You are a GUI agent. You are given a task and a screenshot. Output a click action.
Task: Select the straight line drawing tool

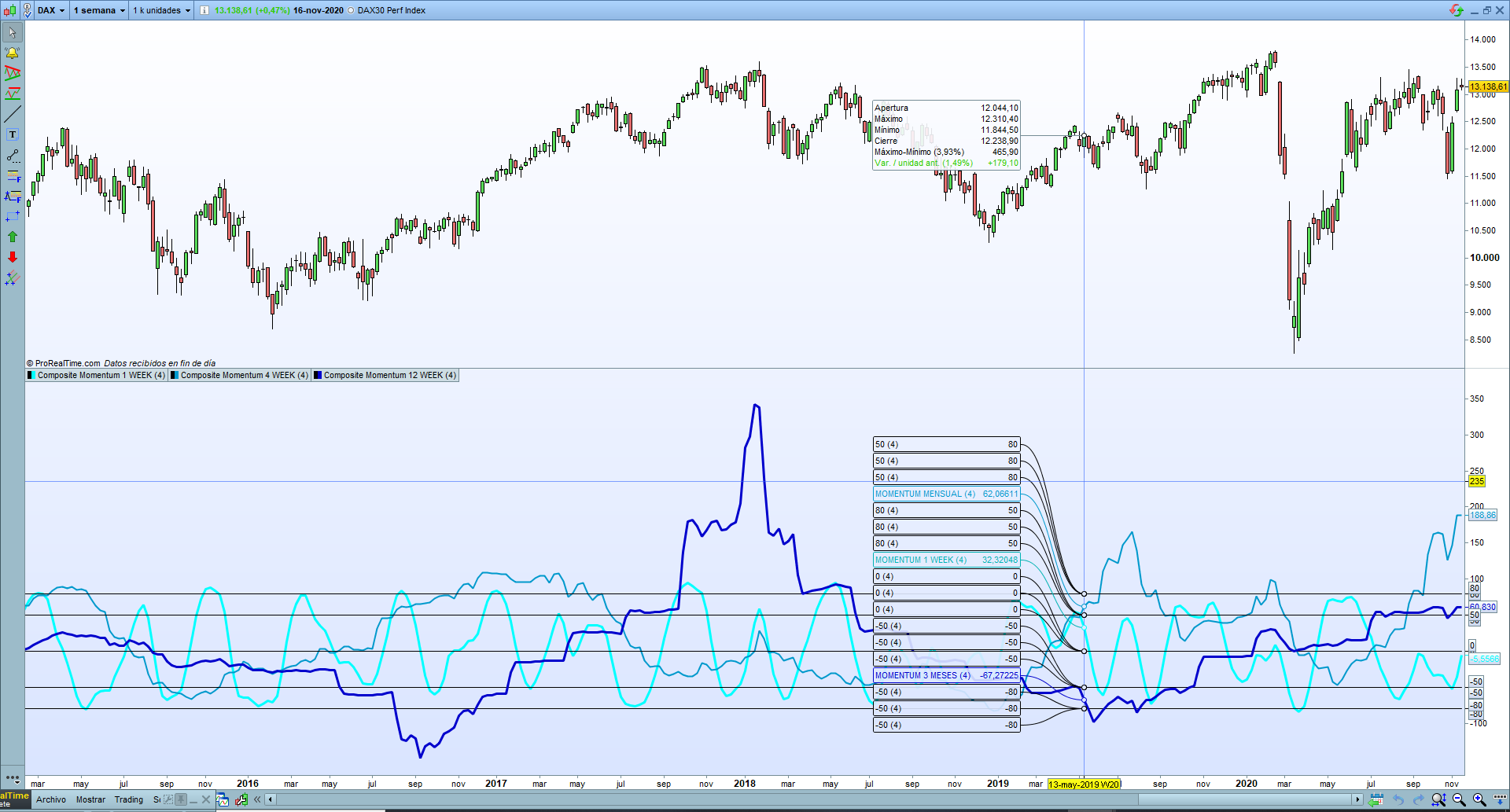(x=13, y=115)
